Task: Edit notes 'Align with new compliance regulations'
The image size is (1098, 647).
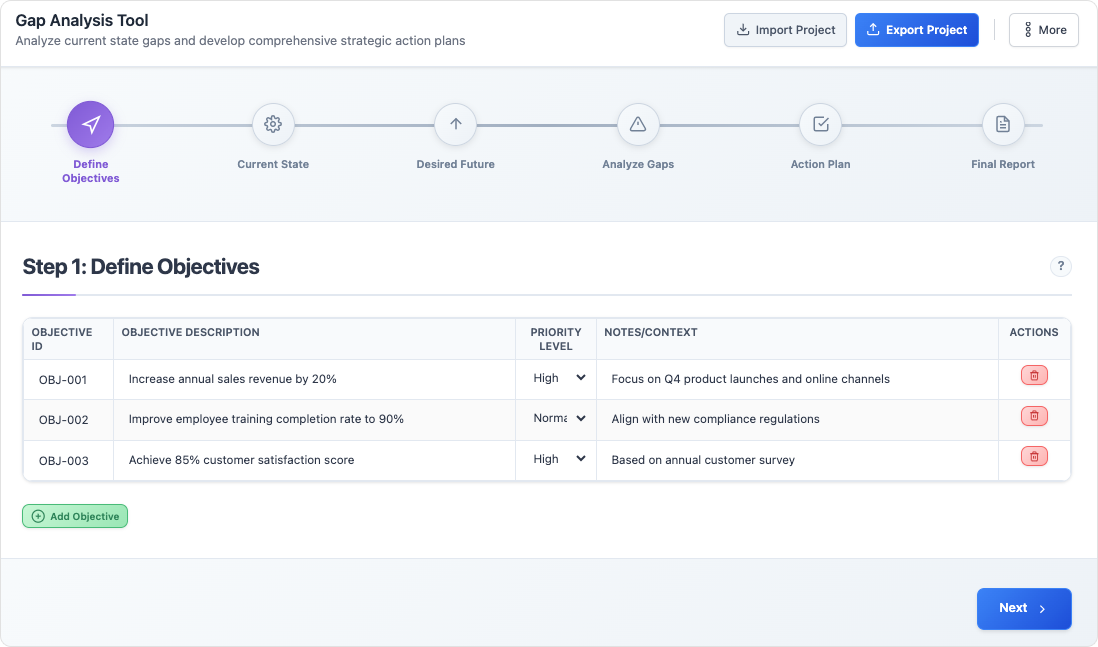Action: pos(797,419)
